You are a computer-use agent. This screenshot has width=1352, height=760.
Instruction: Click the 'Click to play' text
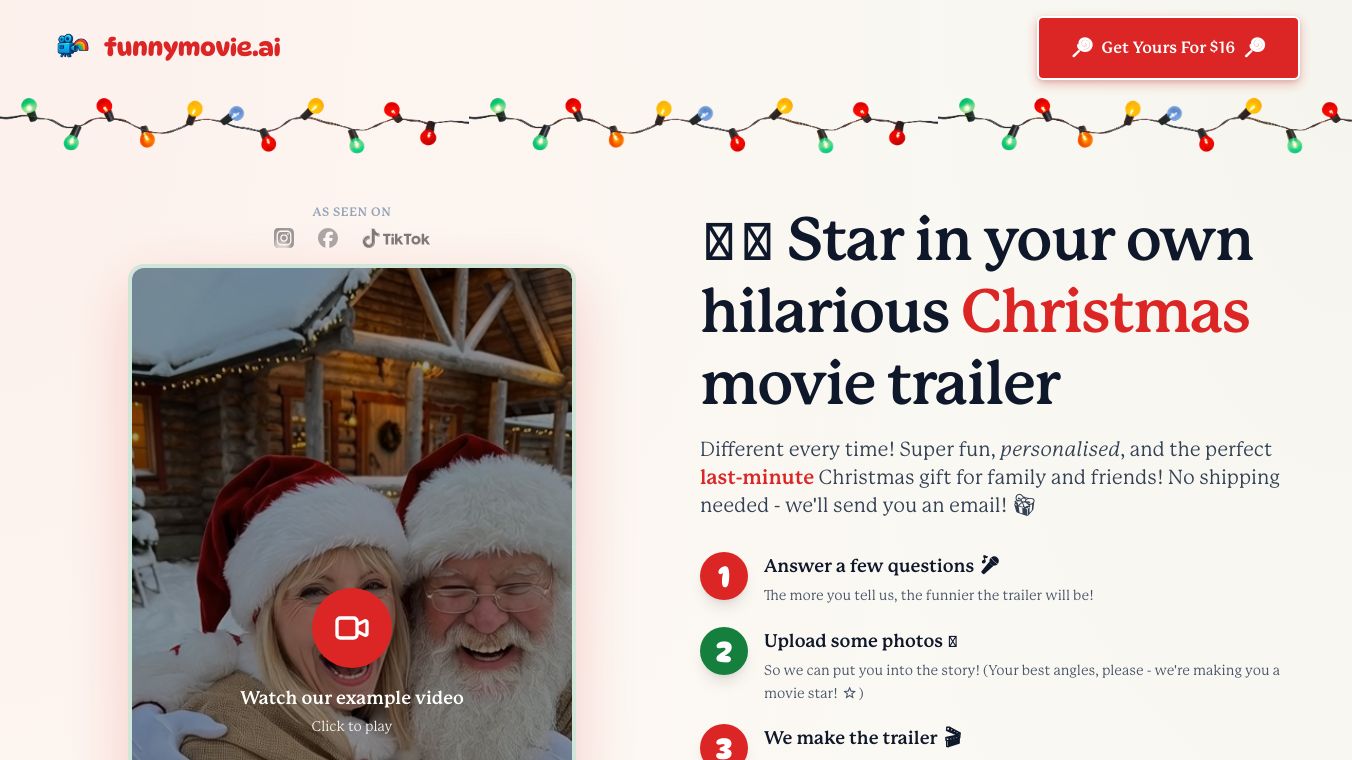tap(352, 726)
